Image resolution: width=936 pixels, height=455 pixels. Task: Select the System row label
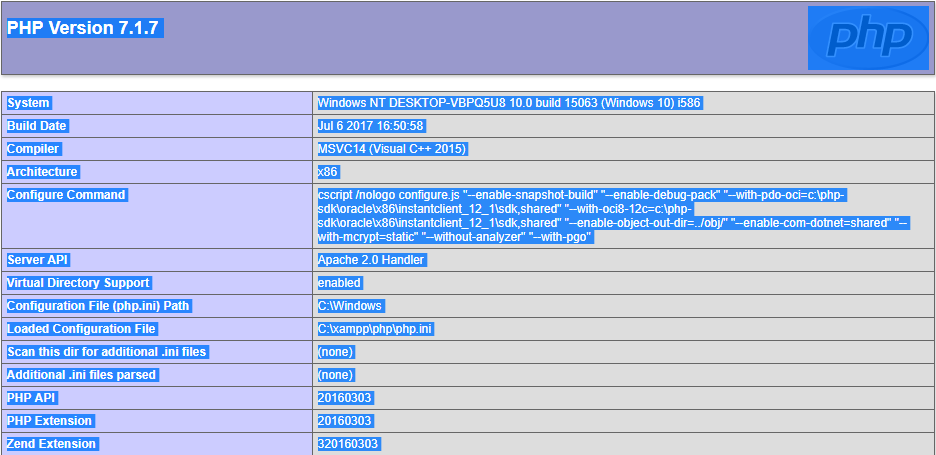(x=29, y=103)
